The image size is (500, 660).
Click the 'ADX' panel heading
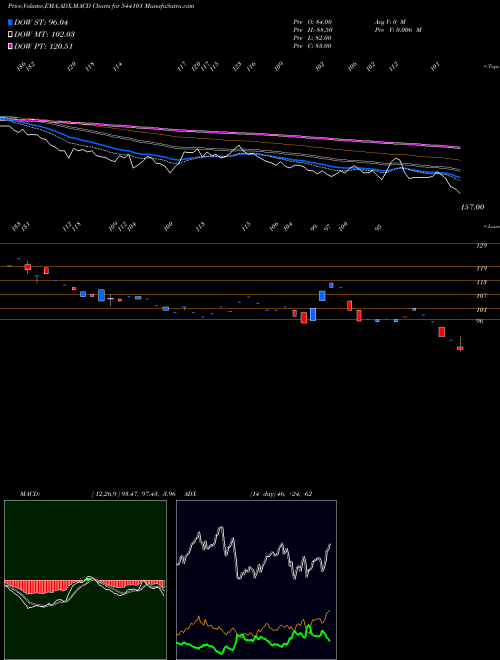click(x=190, y=494)
